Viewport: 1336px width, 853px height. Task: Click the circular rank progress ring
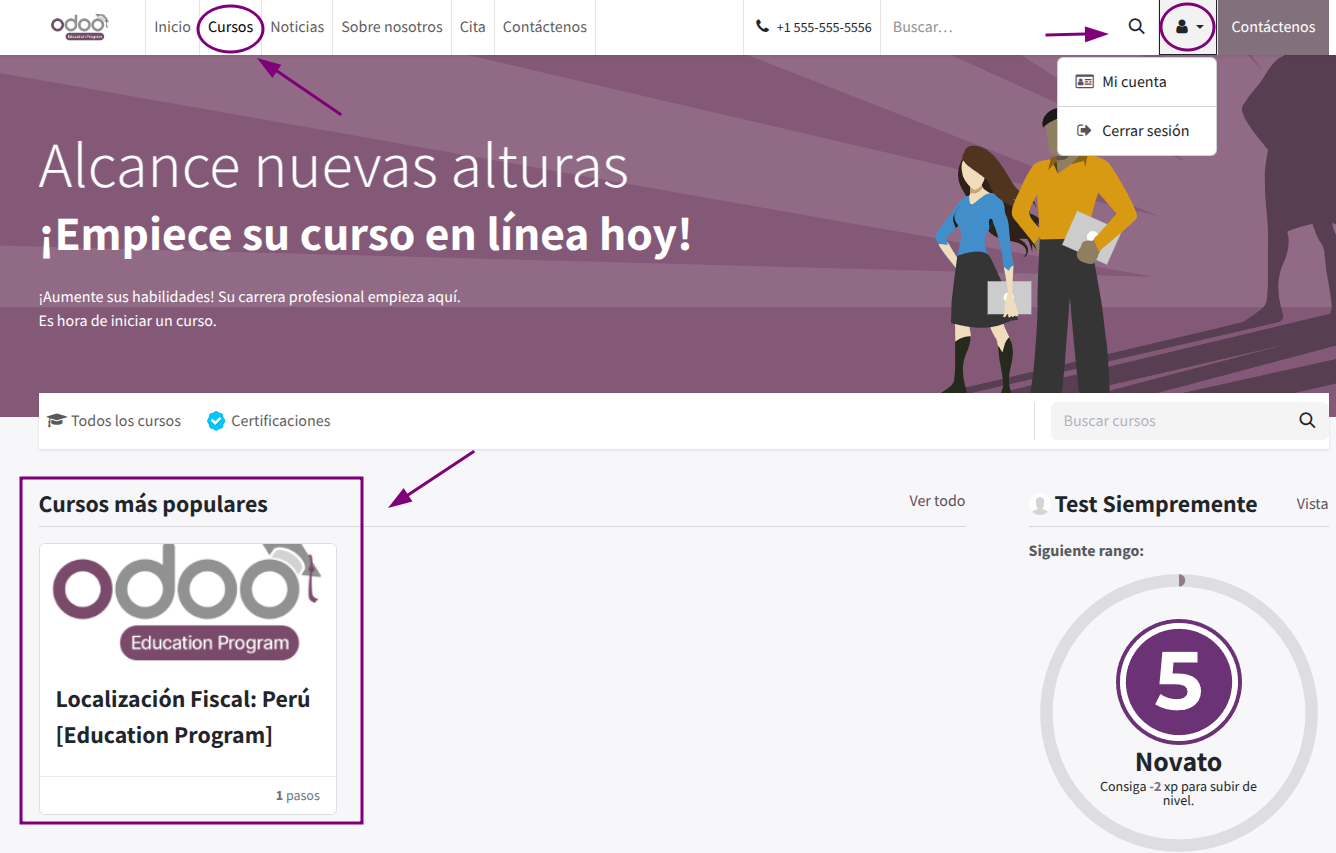[1179, 712]
